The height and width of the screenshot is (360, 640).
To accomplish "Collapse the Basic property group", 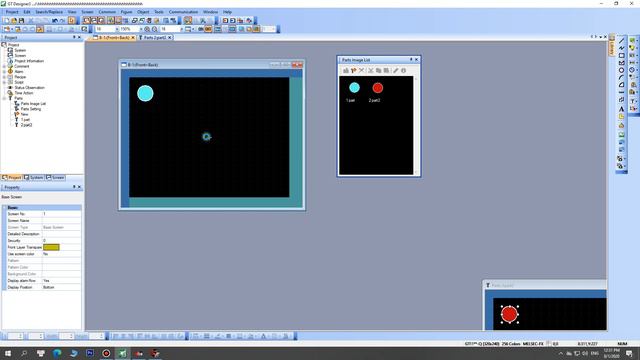I will [4, 208].
